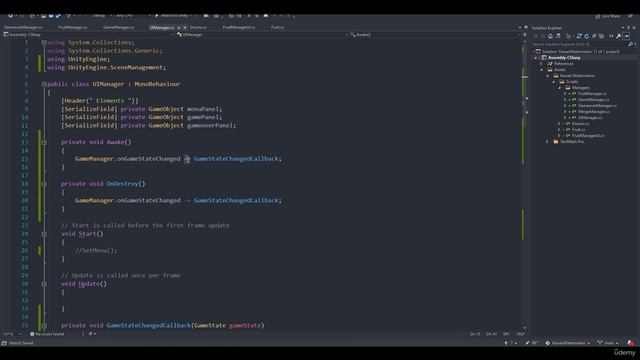Click the Search Solution Explorer field
This screenshot has height=360, width=640.
579,44
